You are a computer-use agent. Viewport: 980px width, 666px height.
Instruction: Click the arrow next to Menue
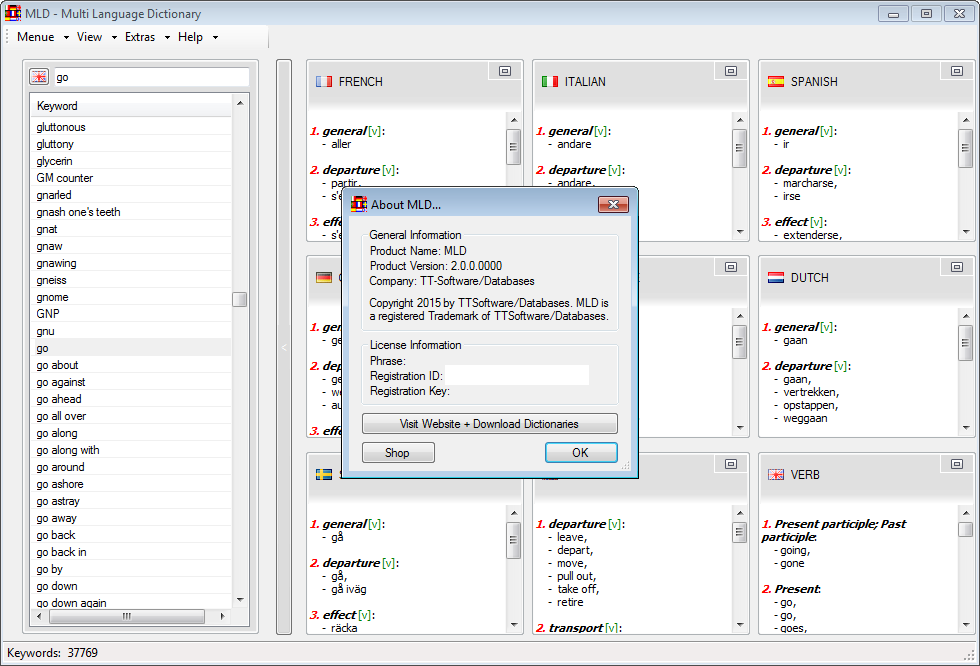pyautogui.click(x=66, y=37)
